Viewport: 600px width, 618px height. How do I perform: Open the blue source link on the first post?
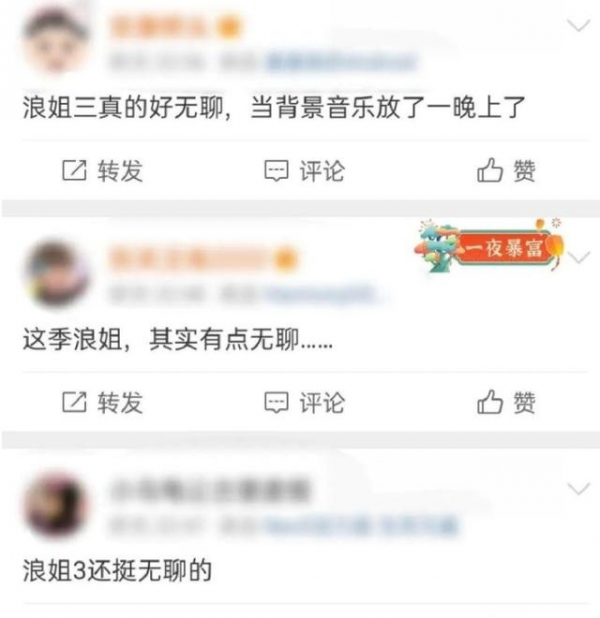(x=341, y=63)
